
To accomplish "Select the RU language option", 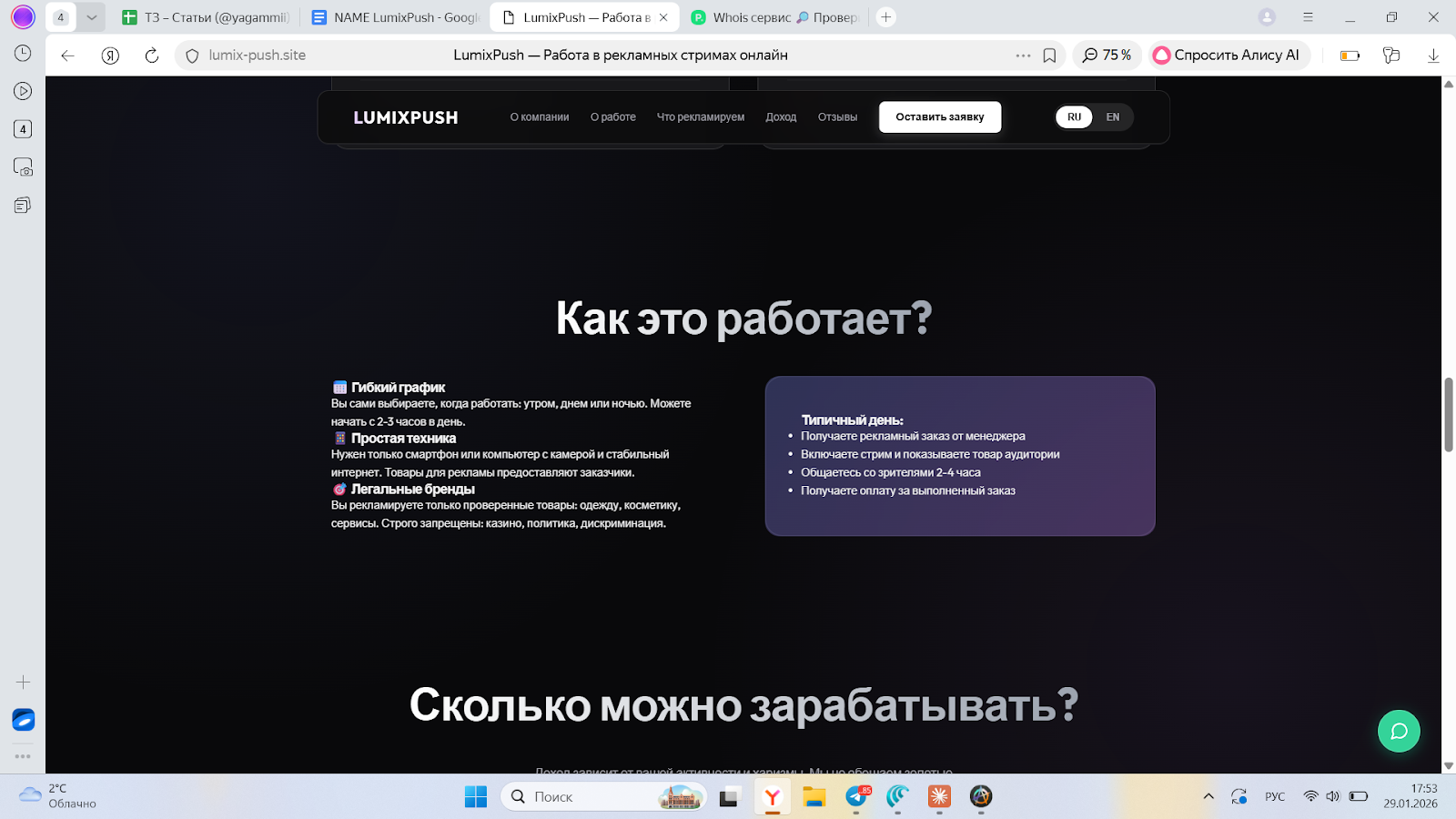I will [1074, 117].
